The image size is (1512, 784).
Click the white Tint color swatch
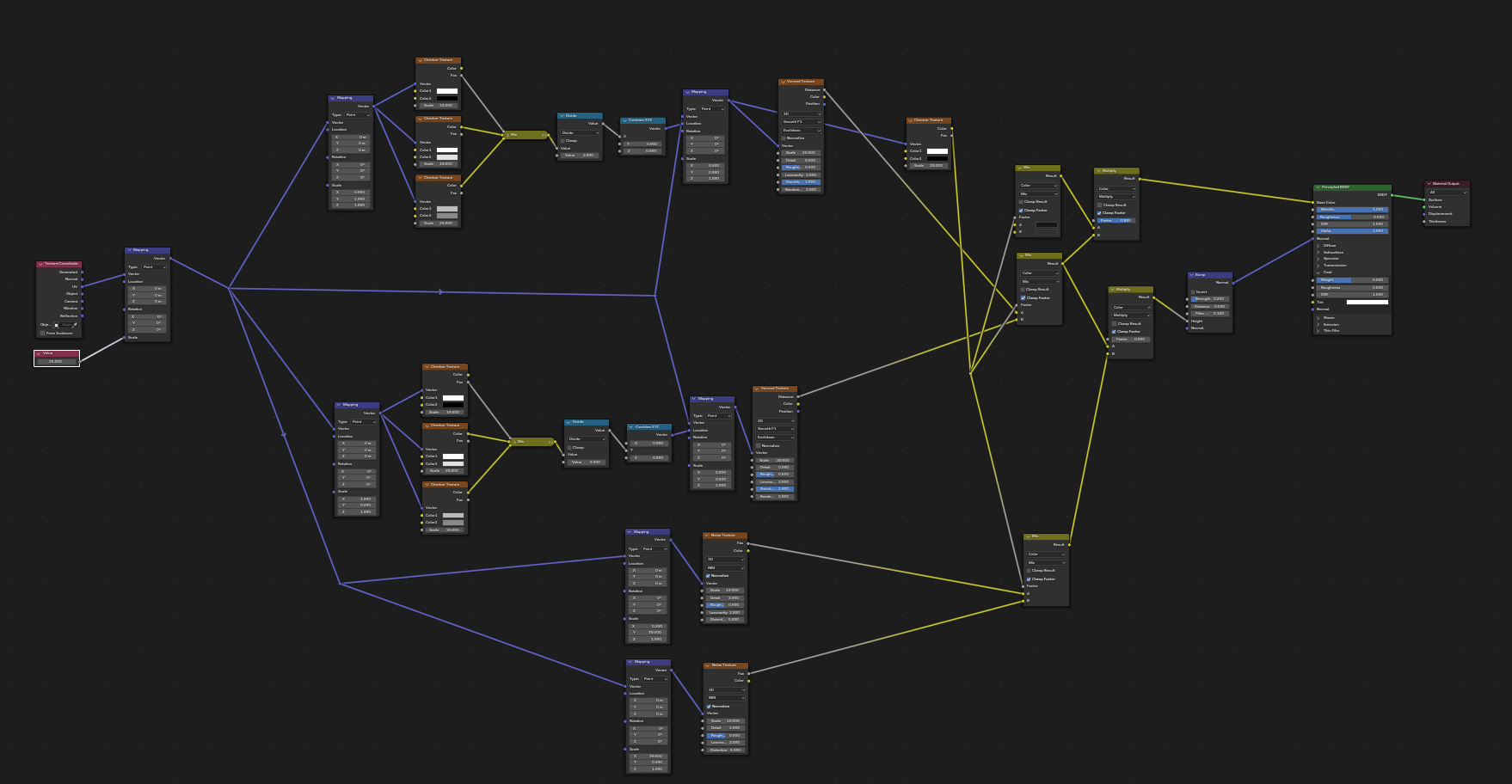(1367, 303)
